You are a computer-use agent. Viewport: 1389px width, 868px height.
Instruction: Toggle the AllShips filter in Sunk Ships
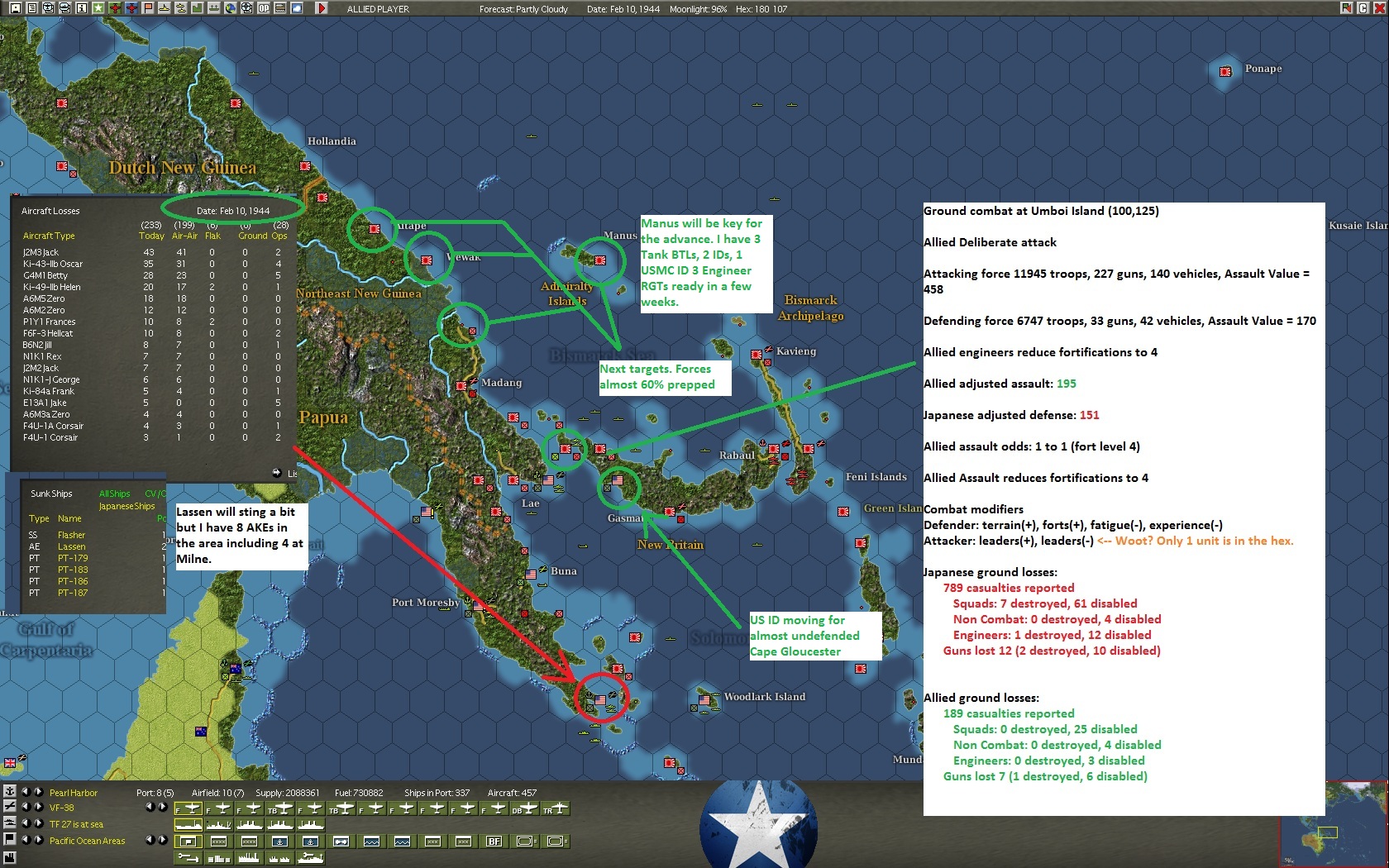[114, 494]
